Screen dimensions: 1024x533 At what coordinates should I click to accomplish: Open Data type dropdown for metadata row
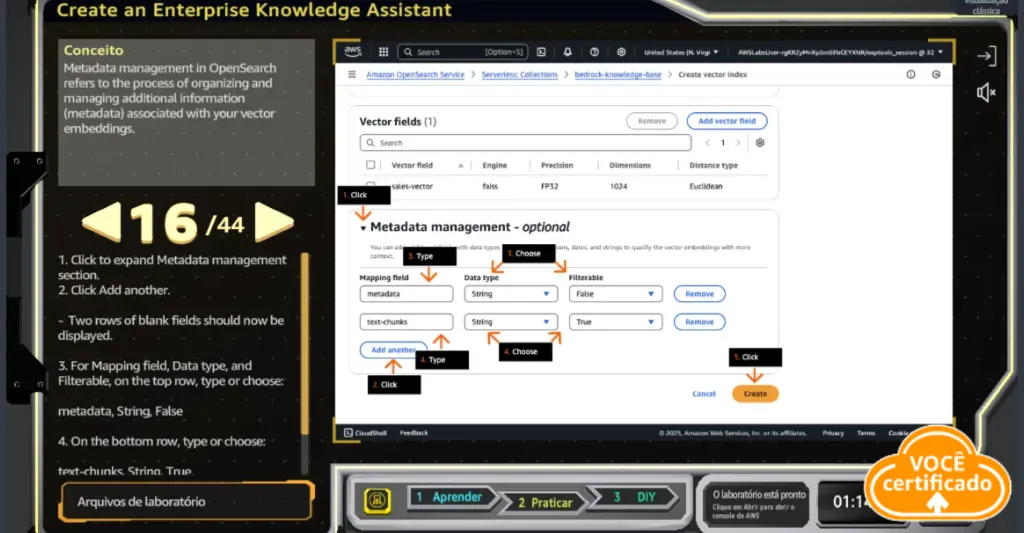point(511,294)
